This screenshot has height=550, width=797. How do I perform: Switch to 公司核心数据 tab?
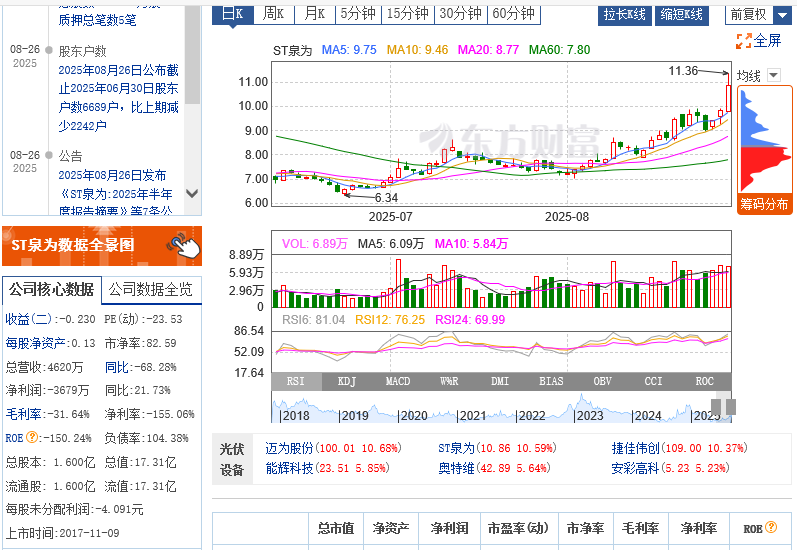[51, 290]
